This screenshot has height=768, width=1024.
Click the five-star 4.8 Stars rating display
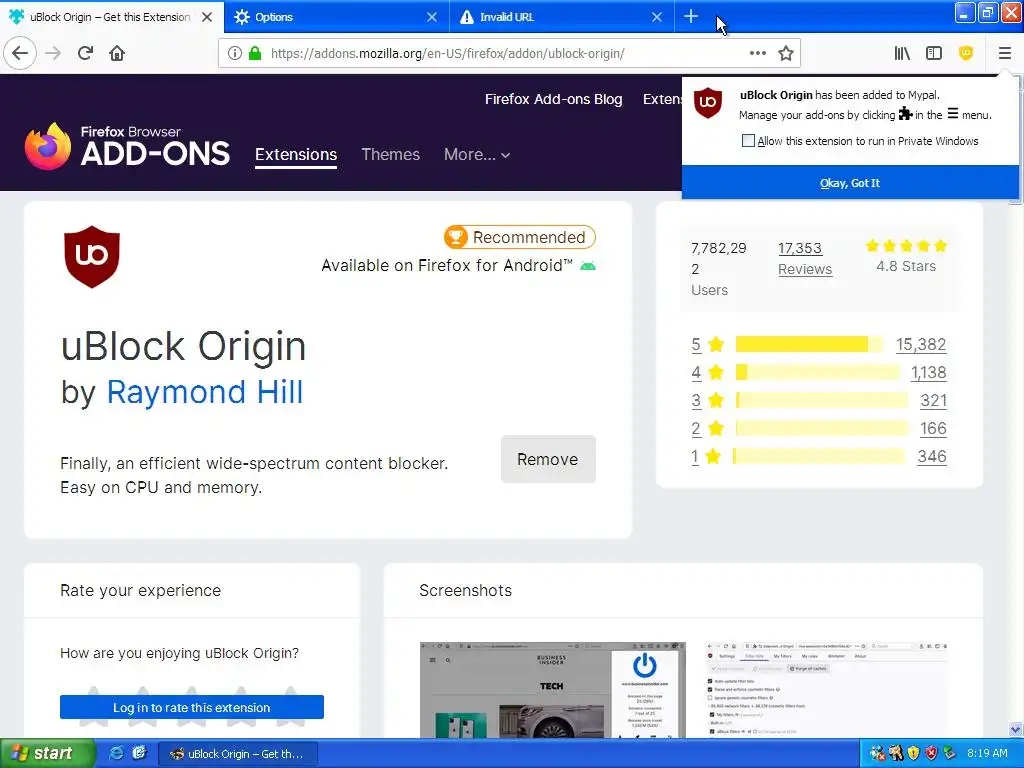pyautogui.click(x=906, y=256)
